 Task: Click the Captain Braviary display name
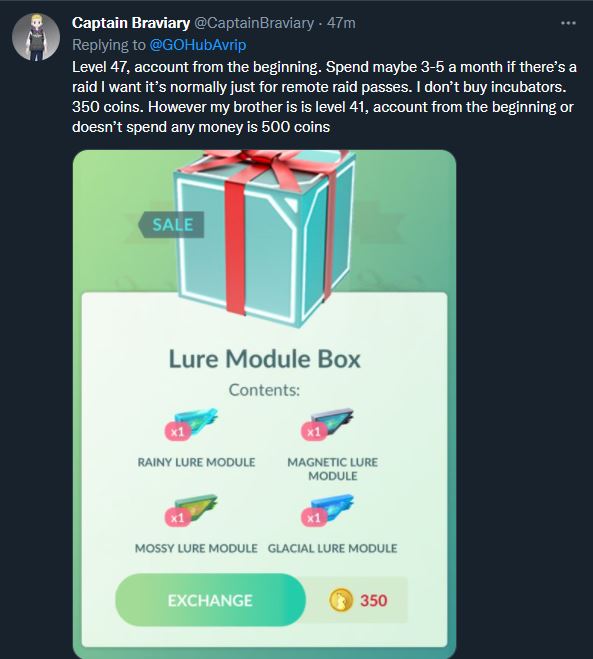[131, 23]
